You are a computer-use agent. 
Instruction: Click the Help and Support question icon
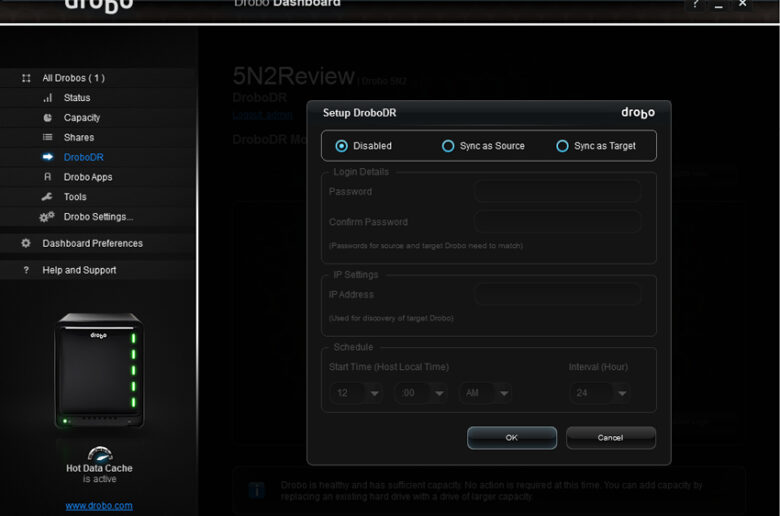coord(26,270)
